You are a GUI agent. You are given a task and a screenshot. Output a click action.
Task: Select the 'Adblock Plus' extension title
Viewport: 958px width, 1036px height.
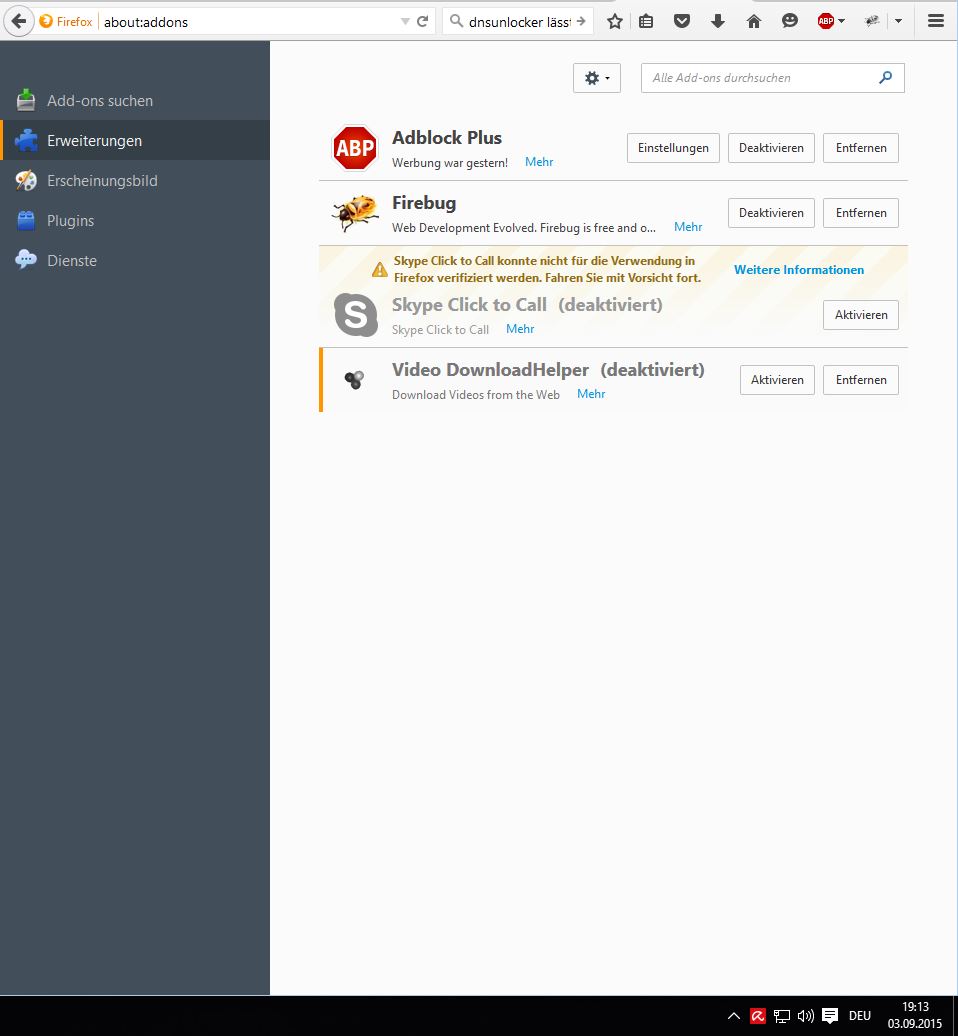[447, 137]
